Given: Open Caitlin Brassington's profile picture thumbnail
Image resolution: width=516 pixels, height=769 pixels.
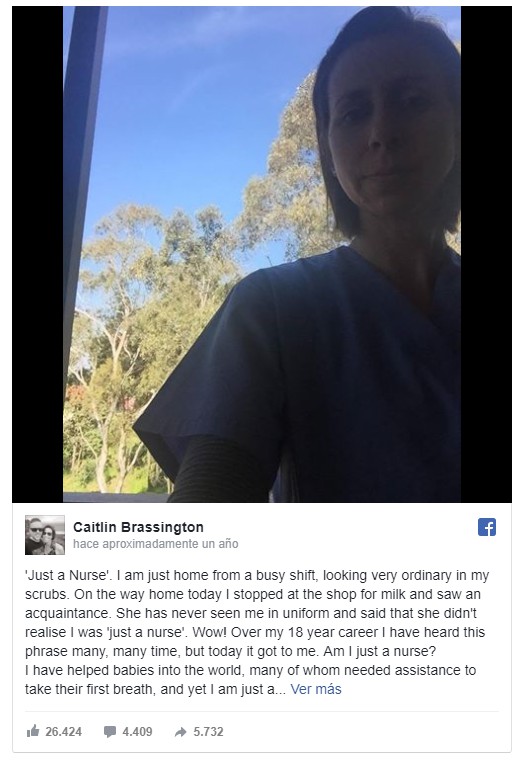Looking at the screenshot, I should (x=45, y=535).
